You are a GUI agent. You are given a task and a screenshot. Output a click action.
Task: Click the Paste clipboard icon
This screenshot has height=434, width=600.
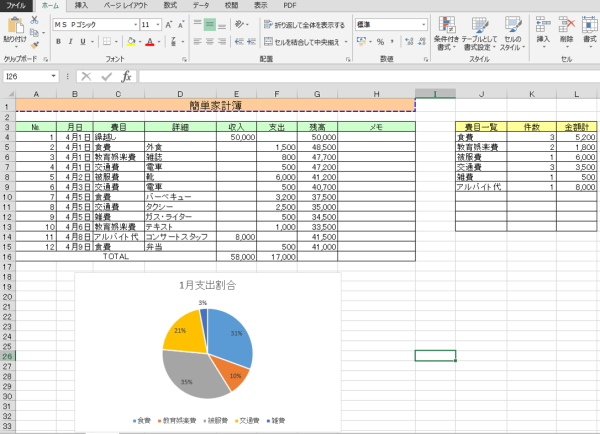pyautogui.click(x=15, y=26)
